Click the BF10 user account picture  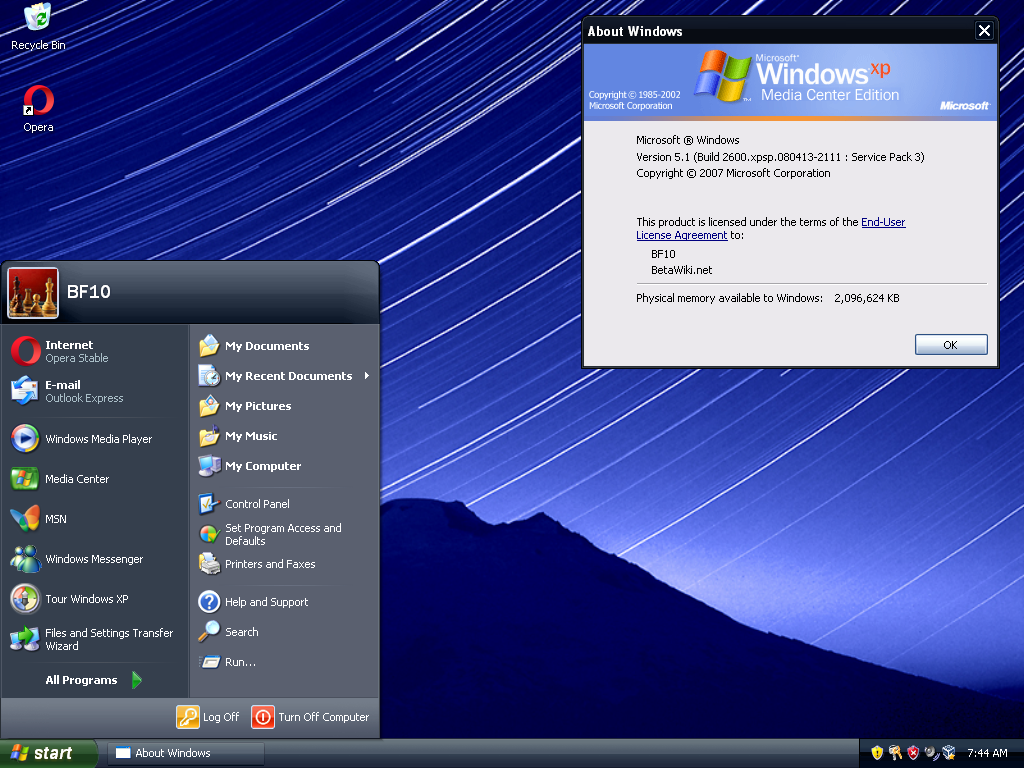(33, 292)
